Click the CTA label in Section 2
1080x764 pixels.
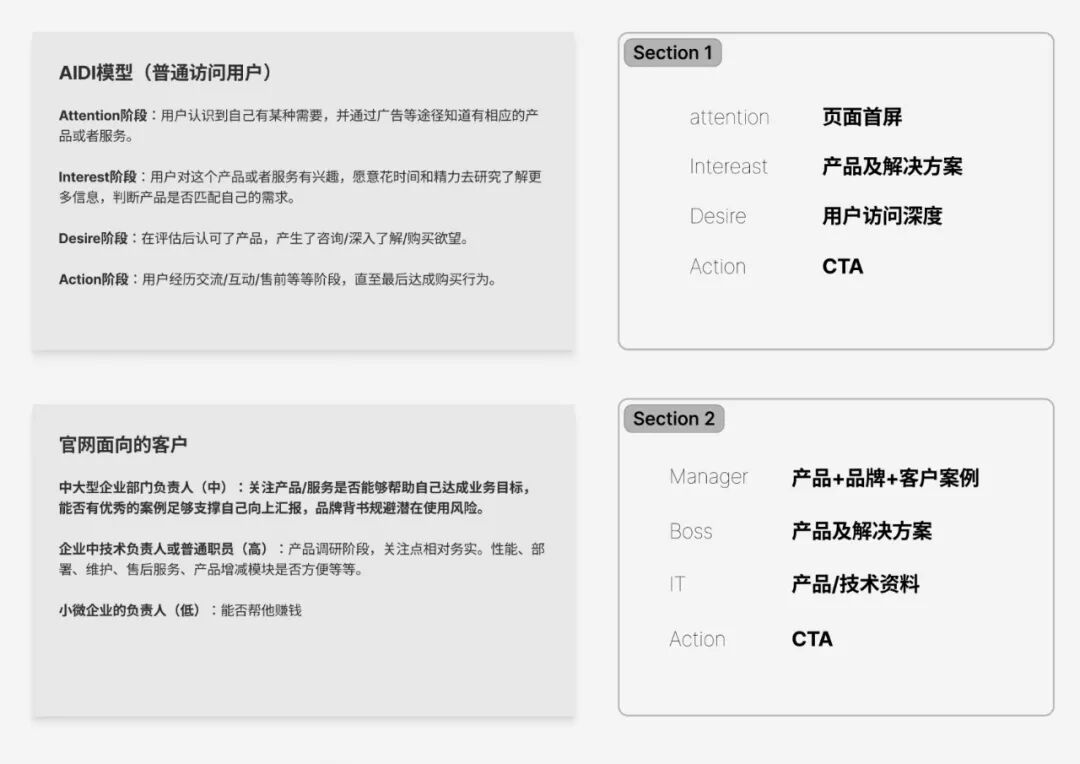point(812,638)
